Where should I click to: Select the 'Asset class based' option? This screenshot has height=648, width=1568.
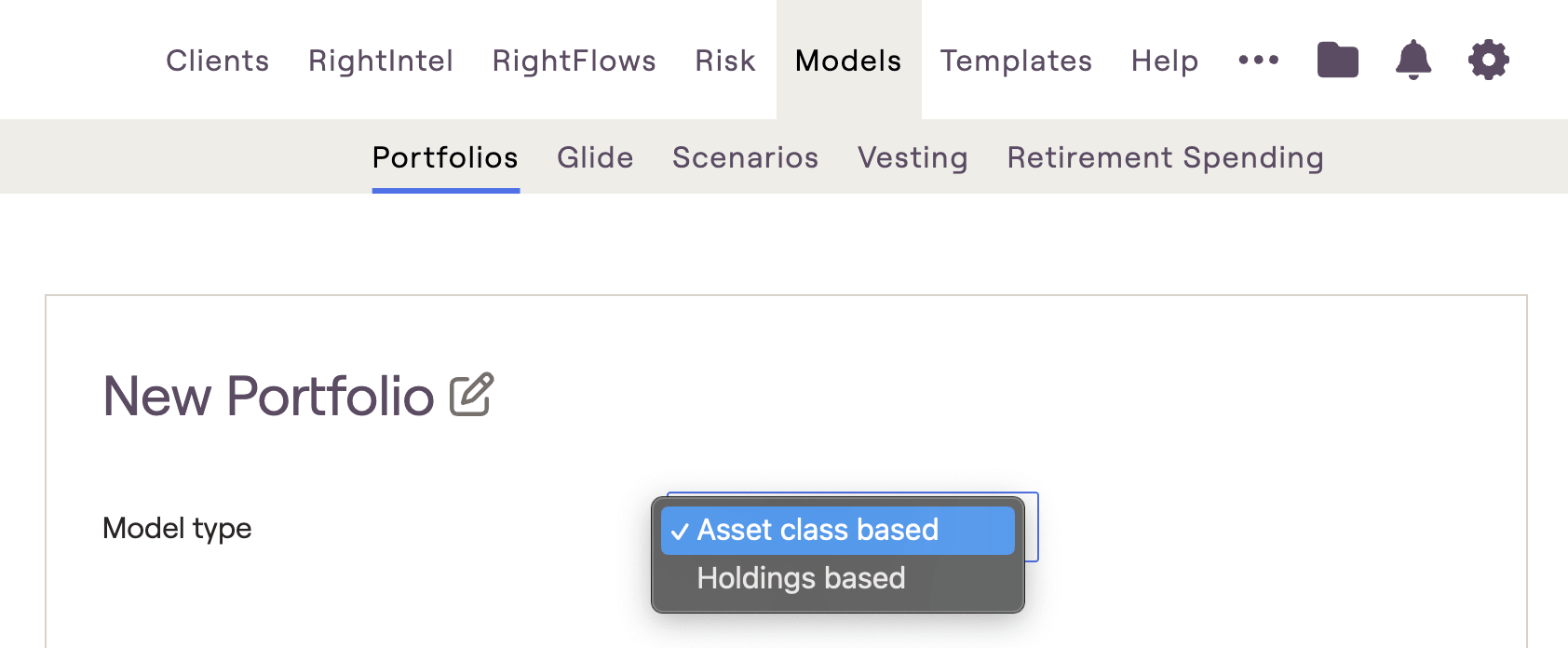click(x=837, y=530)
